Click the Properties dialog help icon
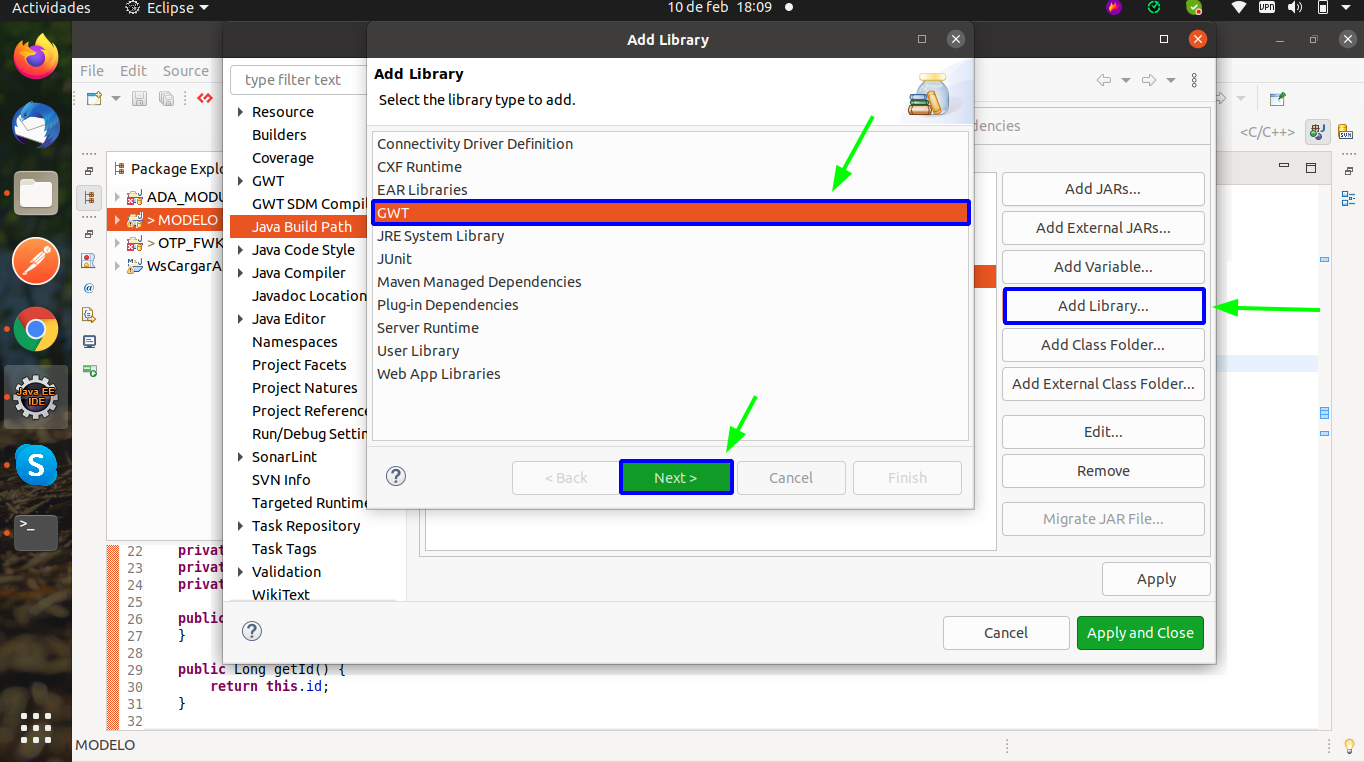1364x762 pixels. click(252, 631)
